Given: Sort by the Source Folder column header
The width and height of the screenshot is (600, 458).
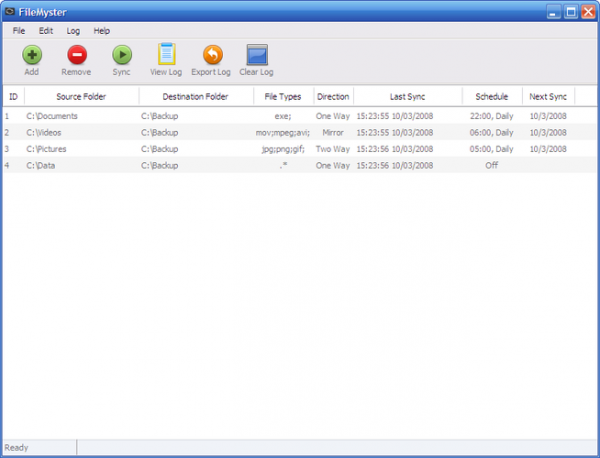Looking at the screenshot, I should click(x=81, y=97).
